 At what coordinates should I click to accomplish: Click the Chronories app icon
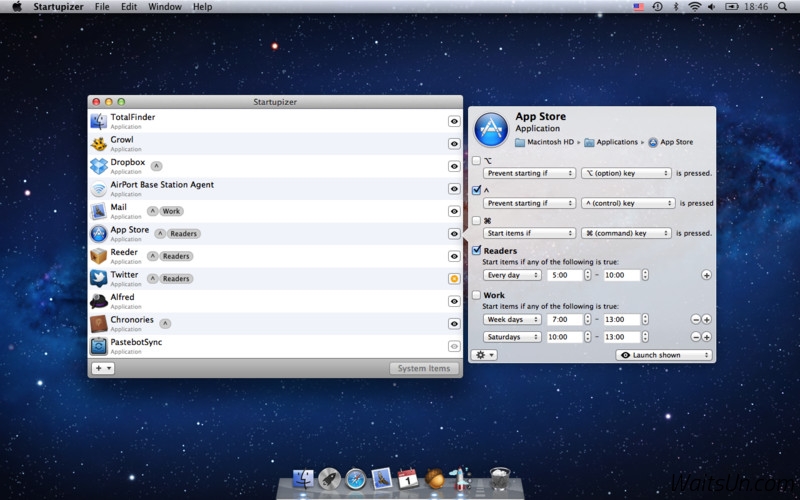pos(99,324)
